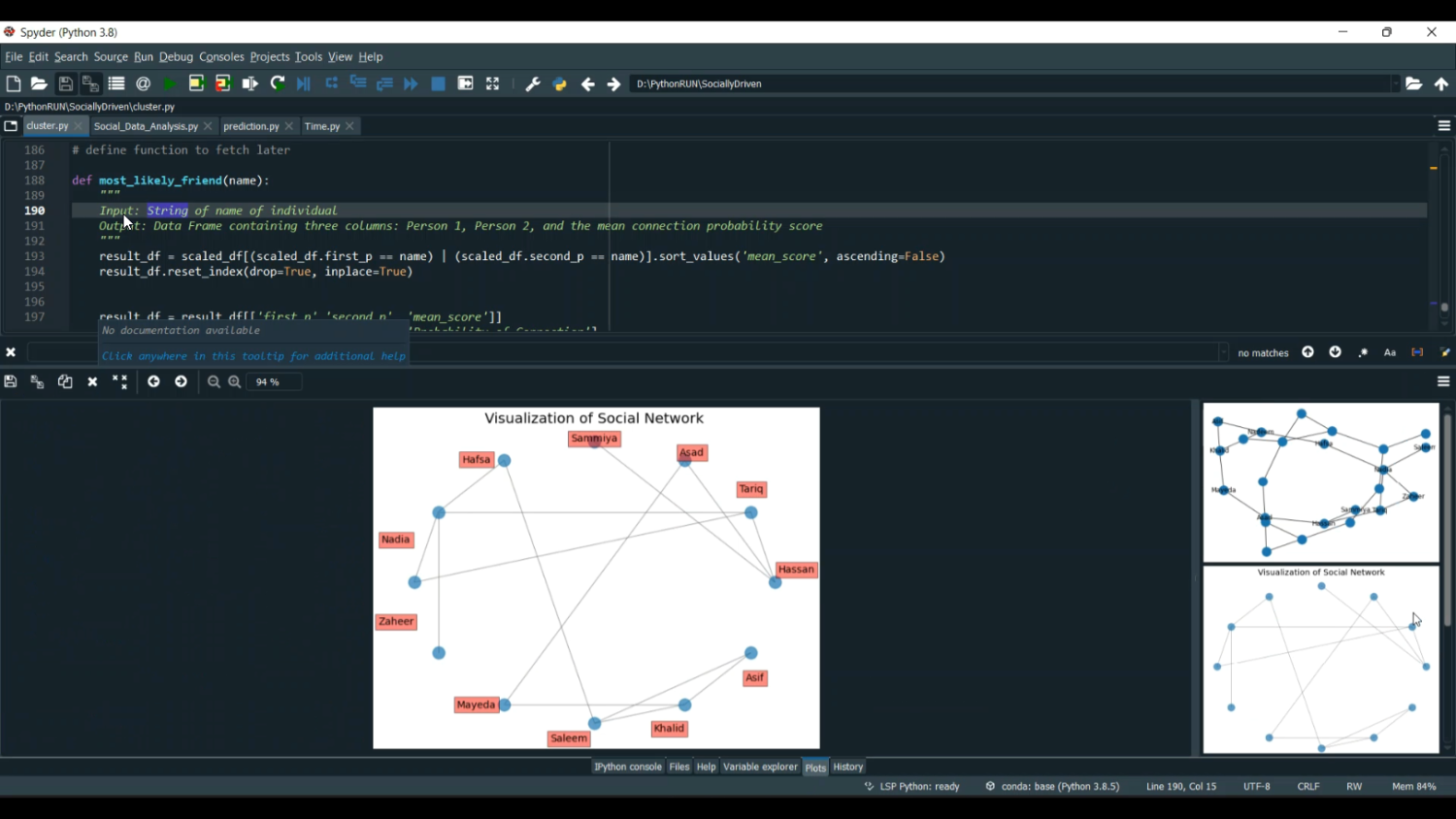Click the Python path manager icon

point(560,84)
